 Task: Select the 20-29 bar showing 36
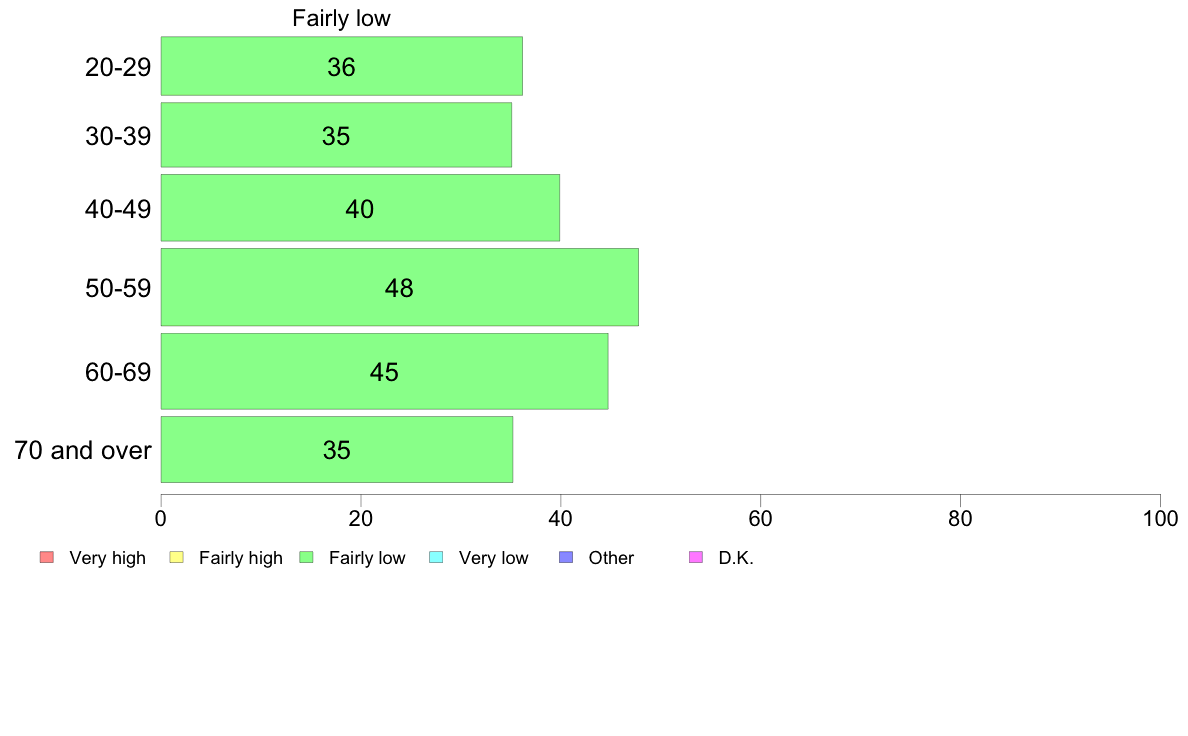click(342, 66)
